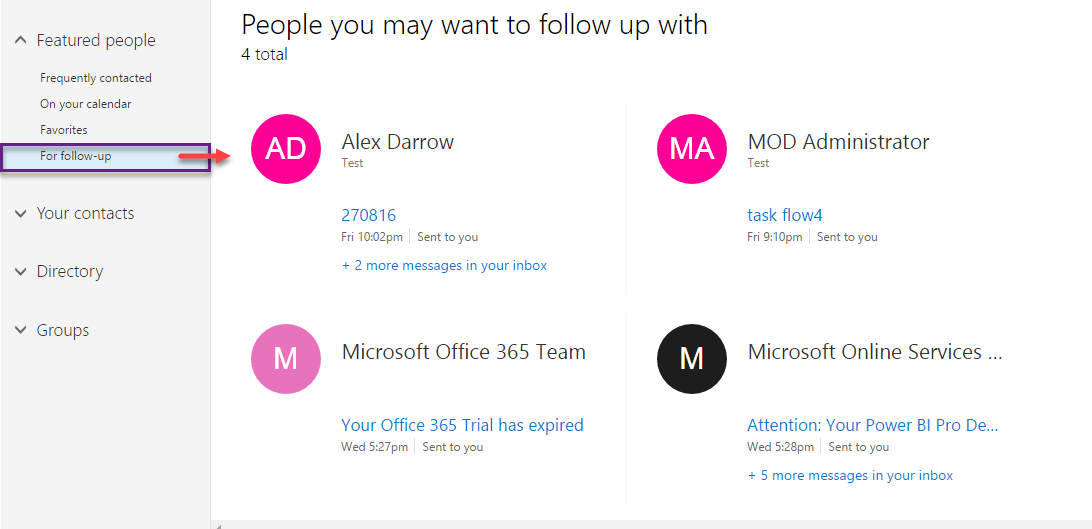Open Your Office 365 Trial has expired

tap(462, 425)
